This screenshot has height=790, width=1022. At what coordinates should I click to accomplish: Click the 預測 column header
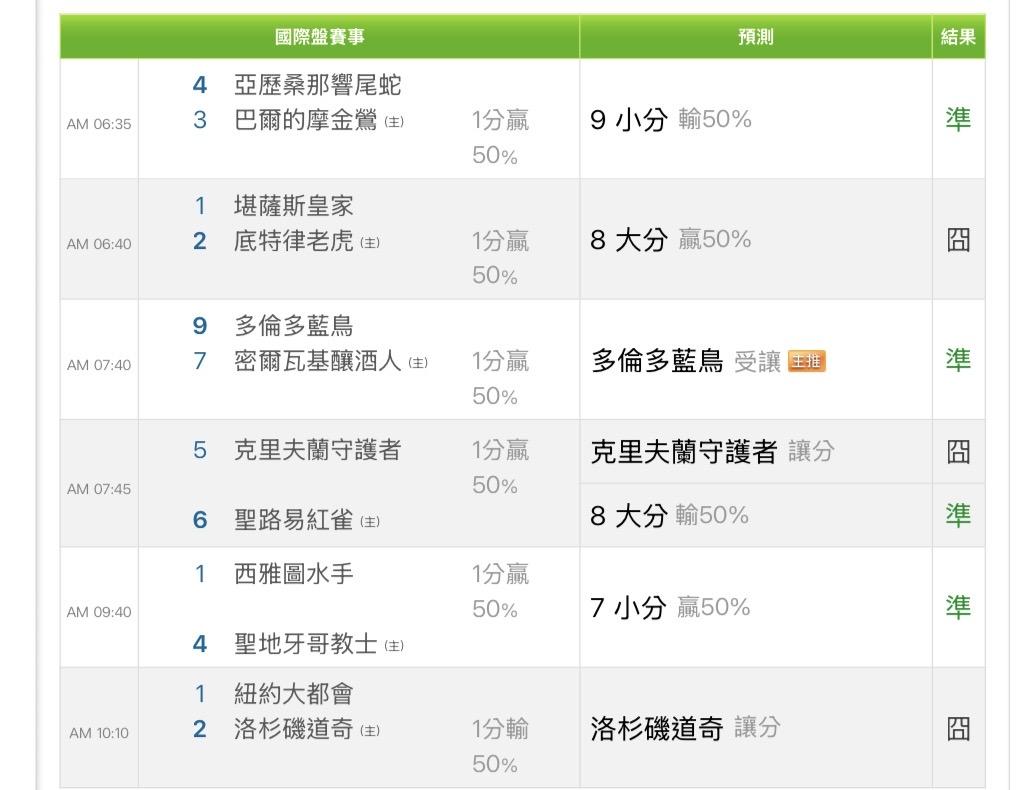pyautogui.click(x=755, y=37)
